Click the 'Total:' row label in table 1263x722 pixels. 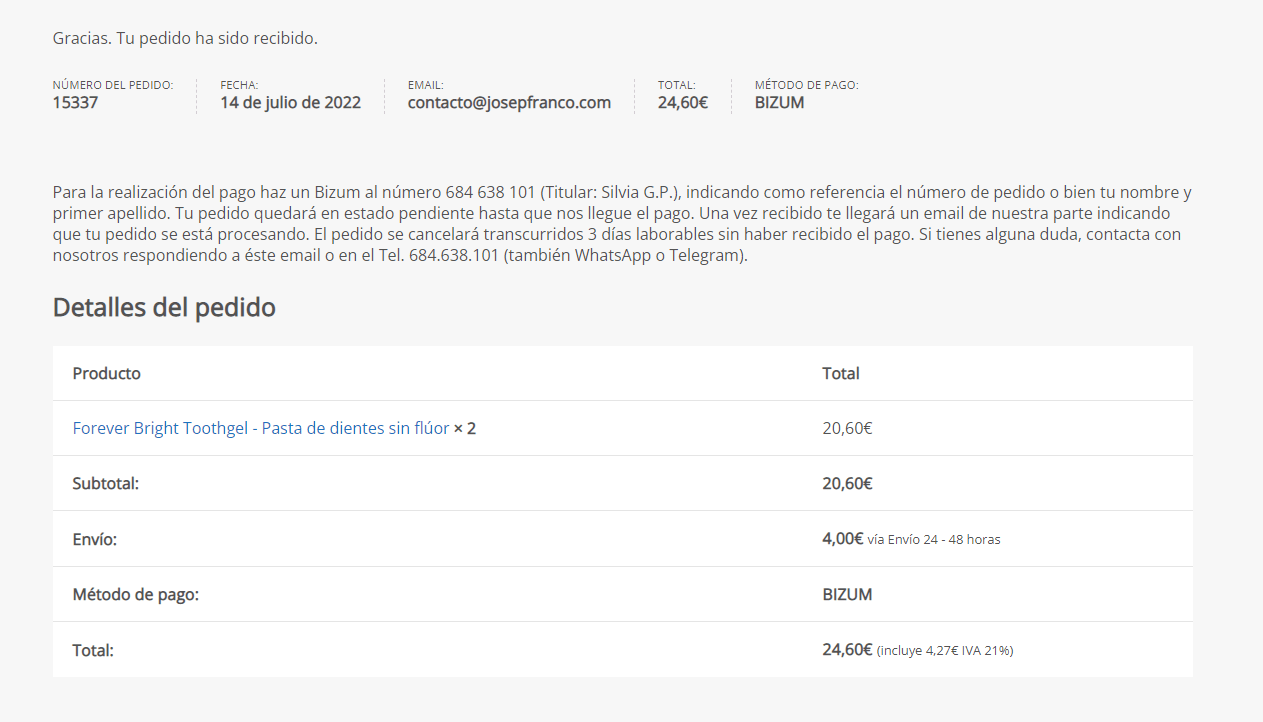tap(94, 650)
